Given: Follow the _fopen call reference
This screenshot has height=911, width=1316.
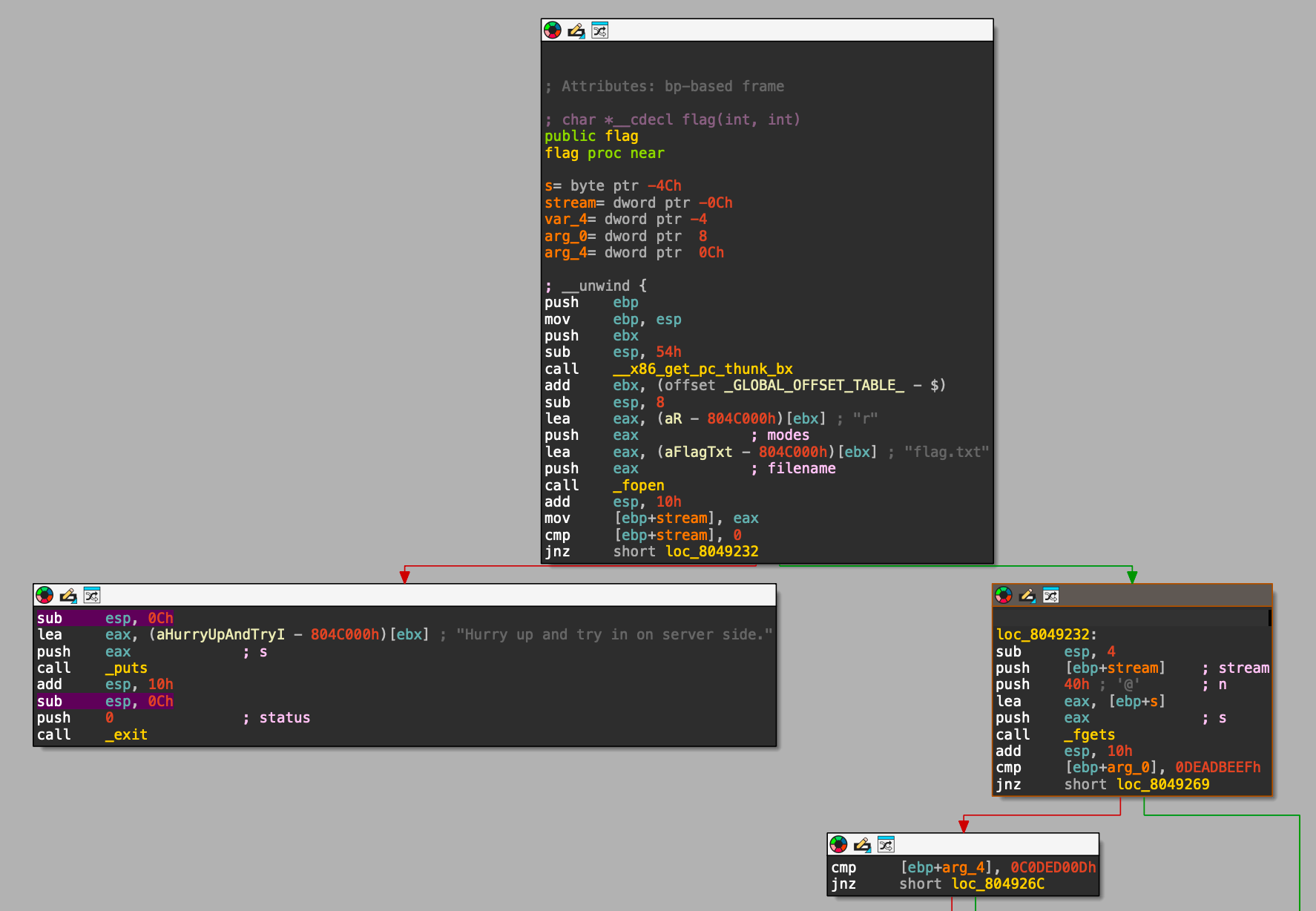Looking at the screenshot, I should point(638,484).
